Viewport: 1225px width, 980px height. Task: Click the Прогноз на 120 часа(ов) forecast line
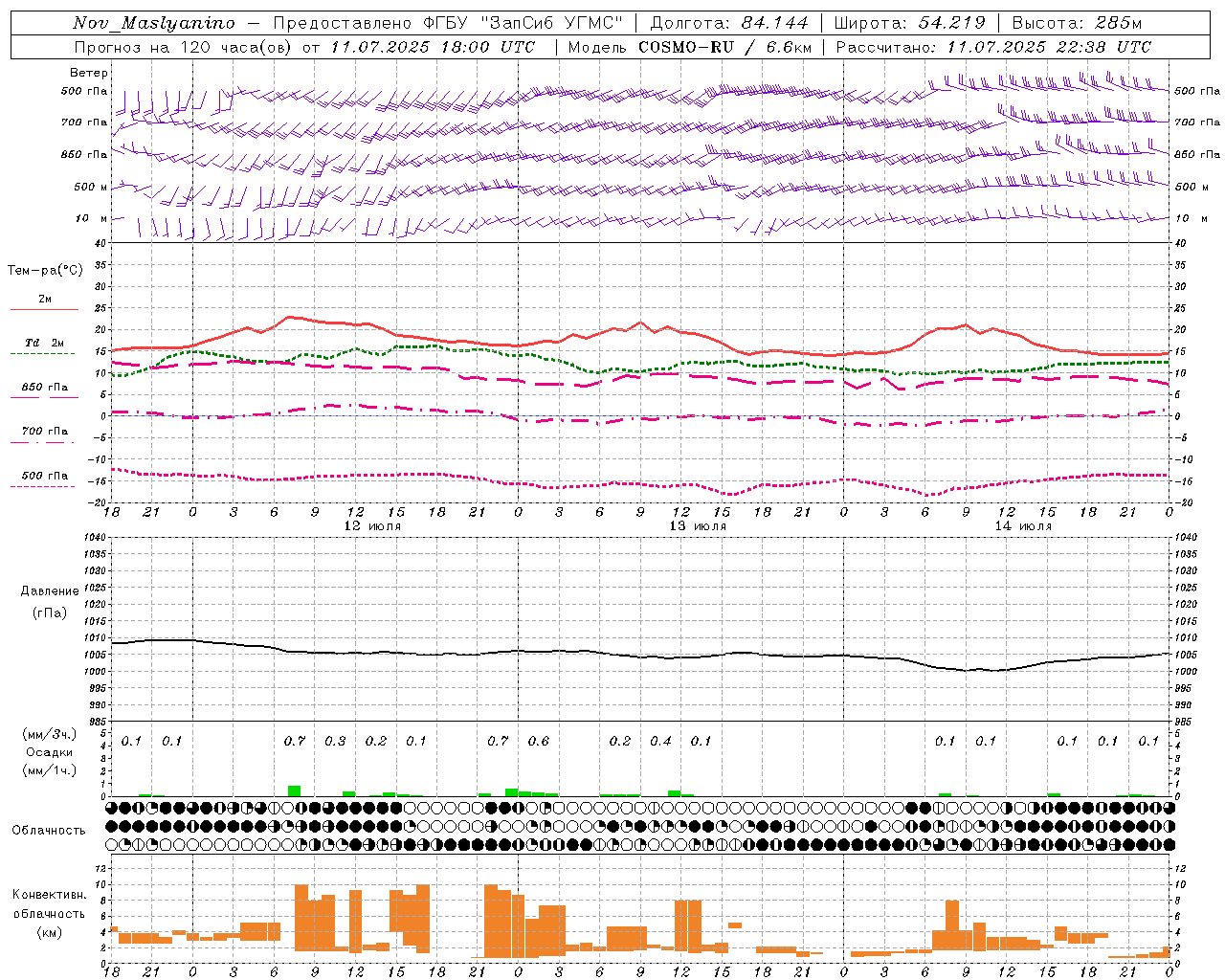[305, 47]
